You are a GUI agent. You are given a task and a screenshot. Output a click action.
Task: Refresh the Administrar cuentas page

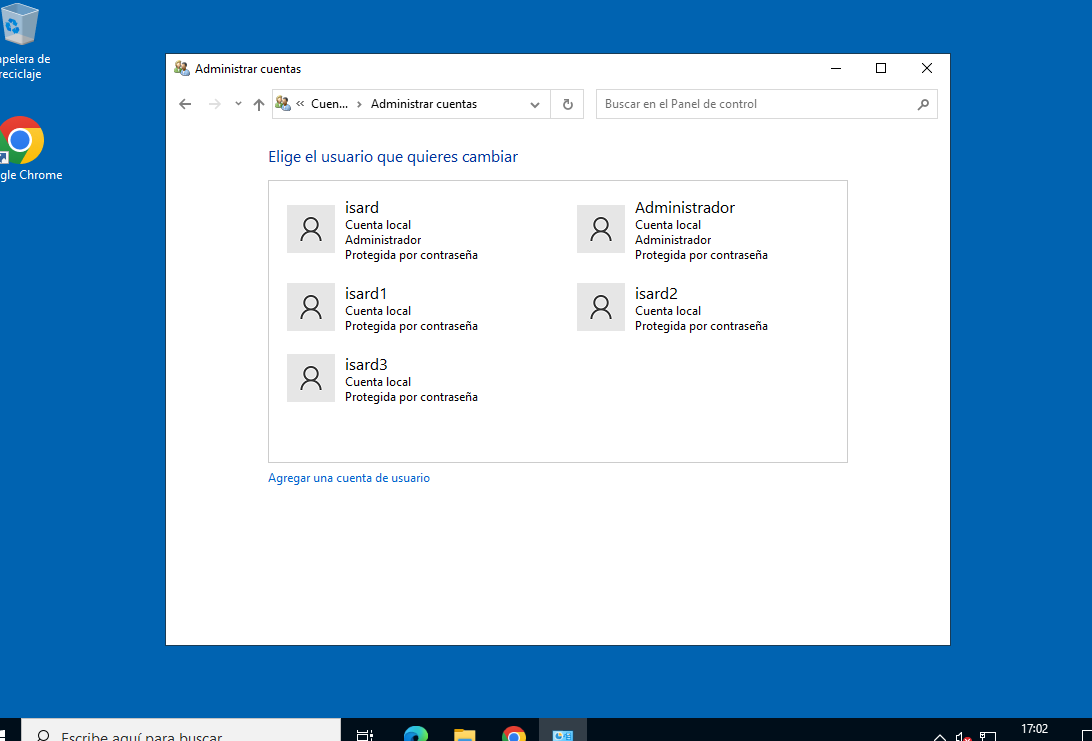[x=567, y=104]
